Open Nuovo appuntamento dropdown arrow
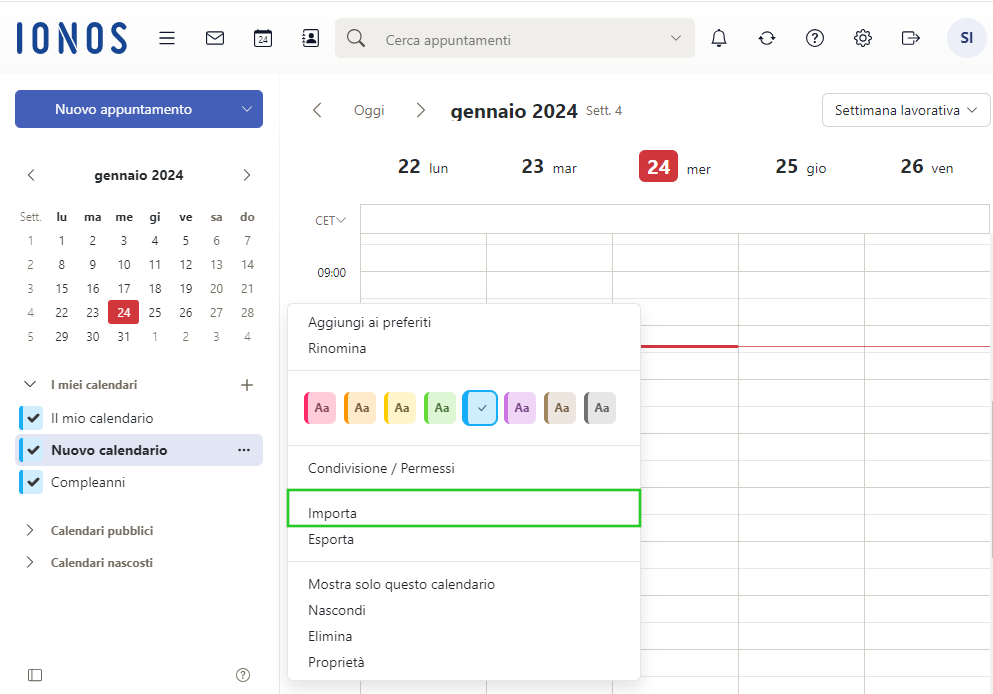Screen dimensions: 993x694 pos(247,109)
